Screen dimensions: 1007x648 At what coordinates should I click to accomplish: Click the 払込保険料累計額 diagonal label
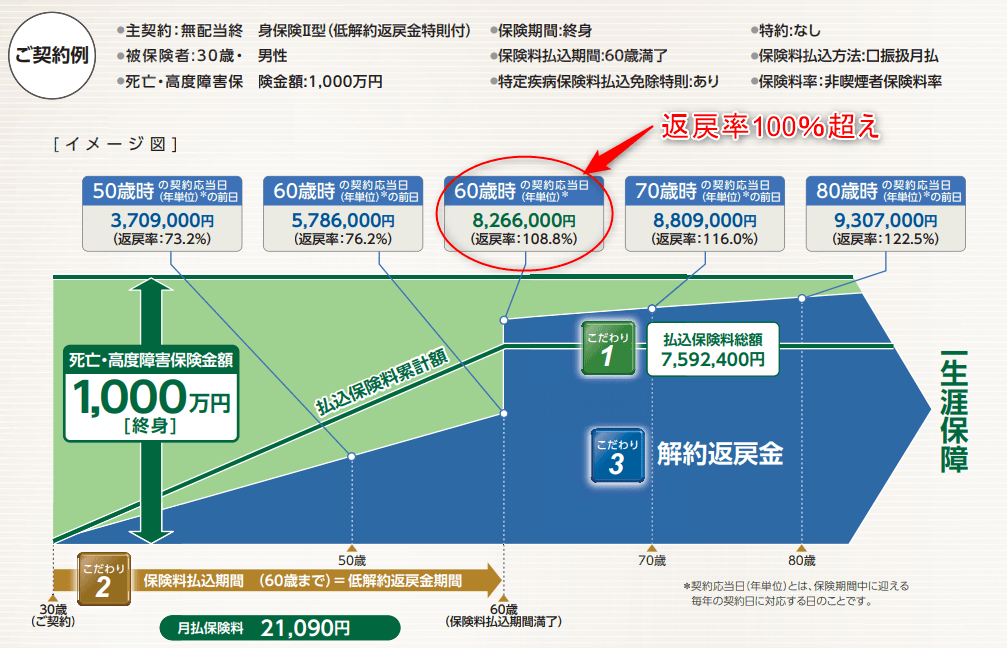[x=381, y=383]
